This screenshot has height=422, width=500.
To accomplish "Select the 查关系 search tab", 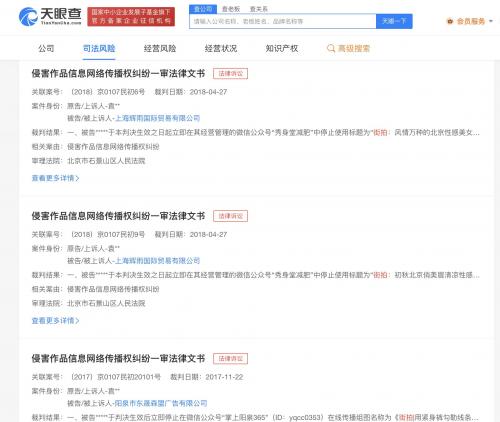I will coord(259,9).
